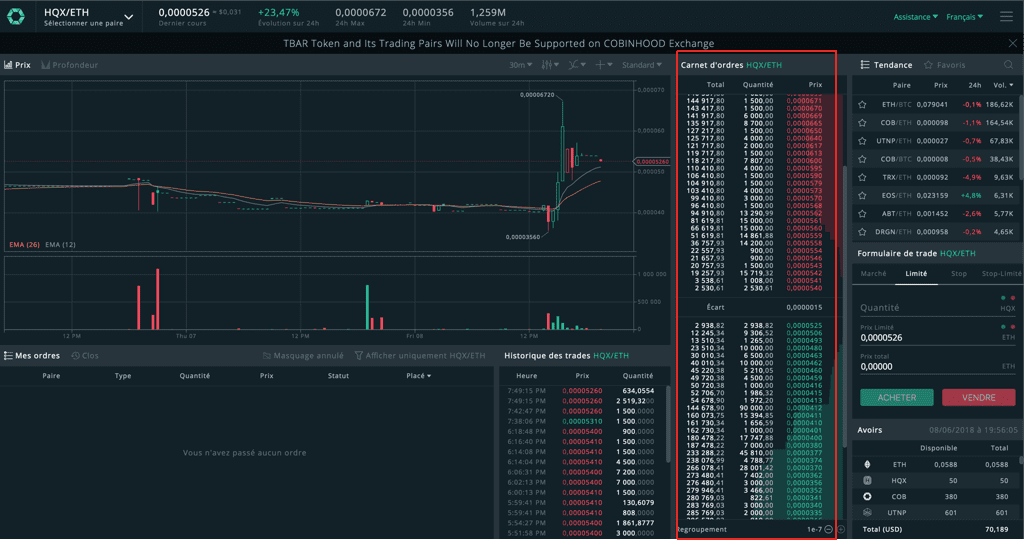Open the Standard chart mode dropdown
Image resolution: width=1024 pixels, height=541 pixels.
(x=642, y=65)
